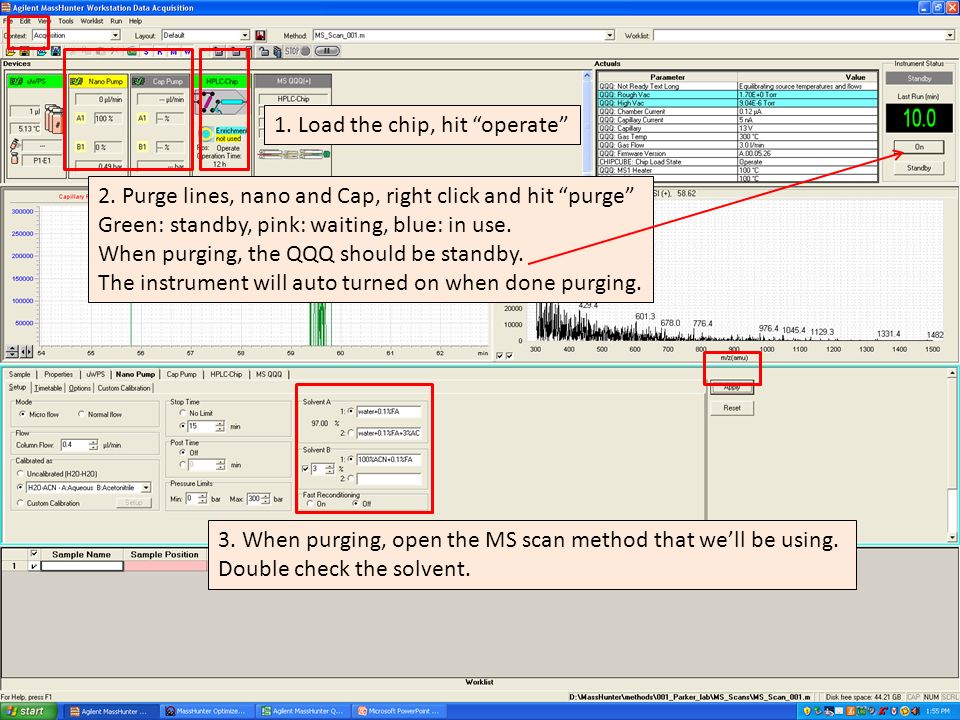Click the MS QQQ ion path diagram
This screenshot has width=960, height=720.
pos(294,154)
